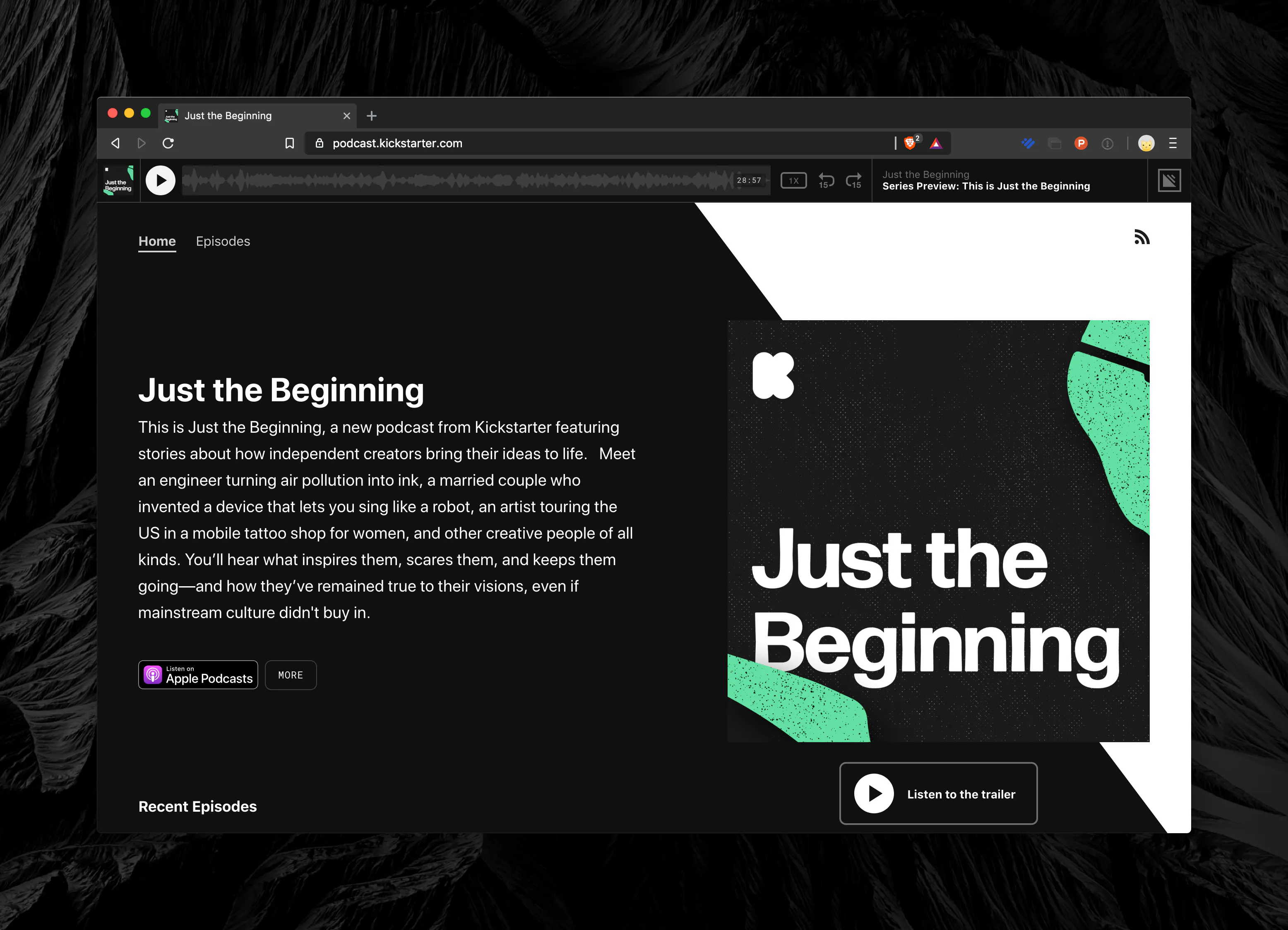
Task: Go back with the browser back arrow
Action: click(x=115, y=143)
